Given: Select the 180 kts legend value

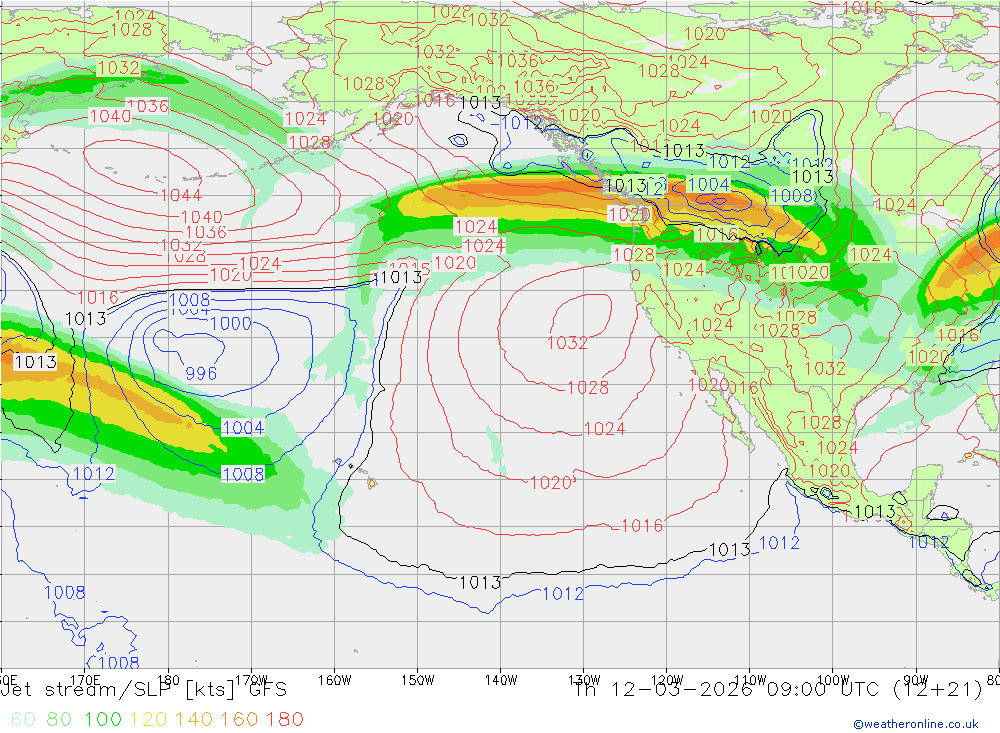Looking at the screenshot, I should coord(284,720).
